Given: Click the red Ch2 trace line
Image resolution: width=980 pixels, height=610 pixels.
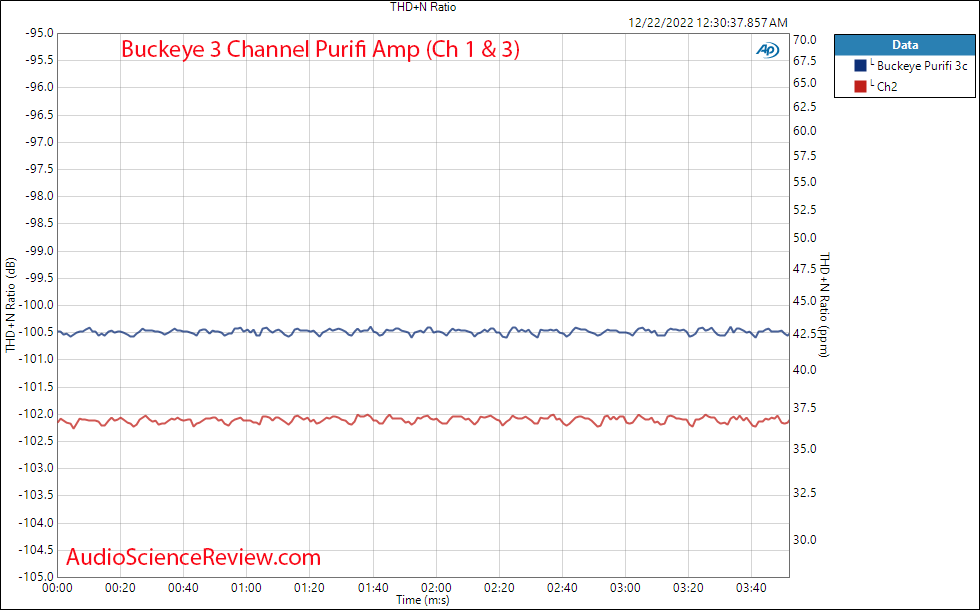Looking at the screenshot, I should [x=423, y=420].
